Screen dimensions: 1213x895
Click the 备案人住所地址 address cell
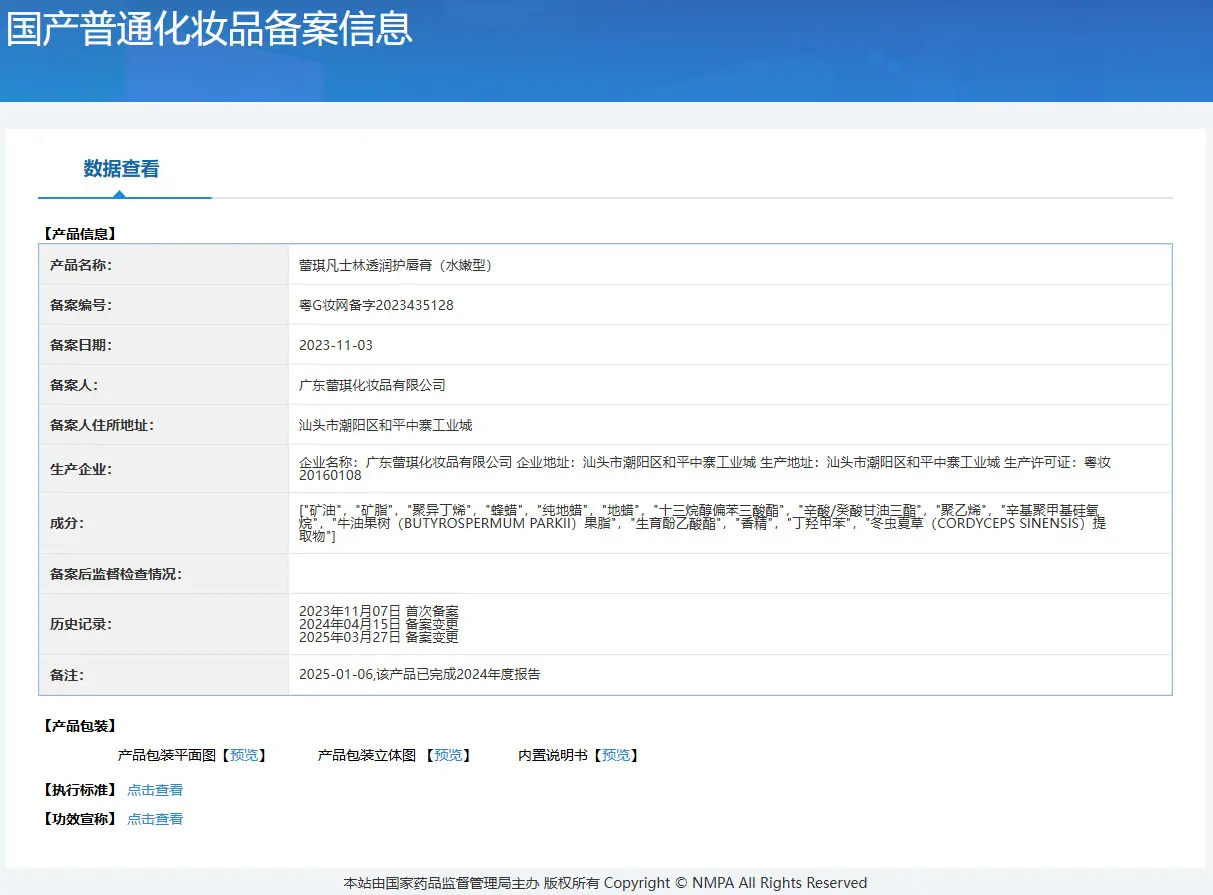coord(730,425)
